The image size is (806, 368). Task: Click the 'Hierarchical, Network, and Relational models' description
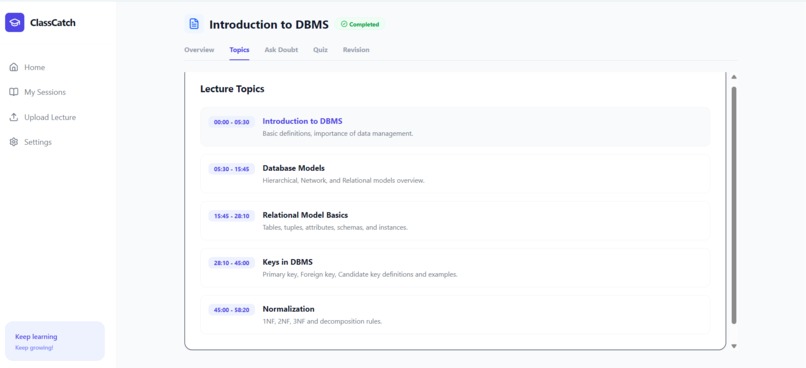click(343, 180)
